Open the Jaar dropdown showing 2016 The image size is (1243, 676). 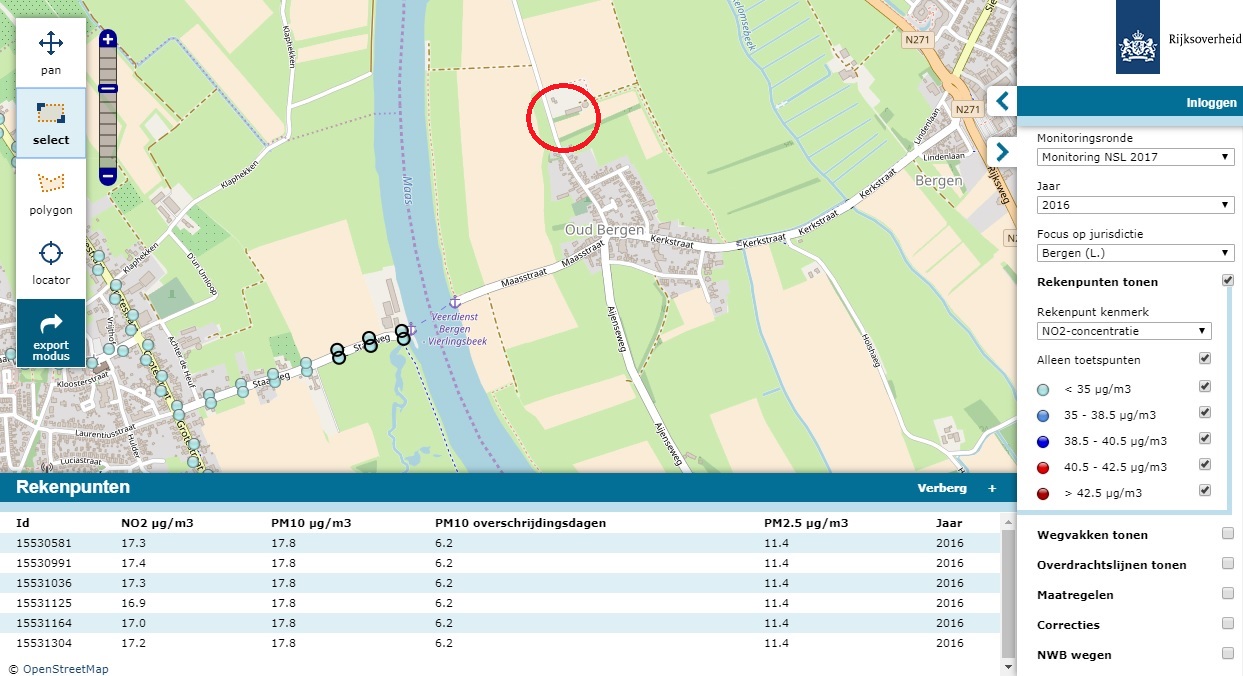point(1135,205)
